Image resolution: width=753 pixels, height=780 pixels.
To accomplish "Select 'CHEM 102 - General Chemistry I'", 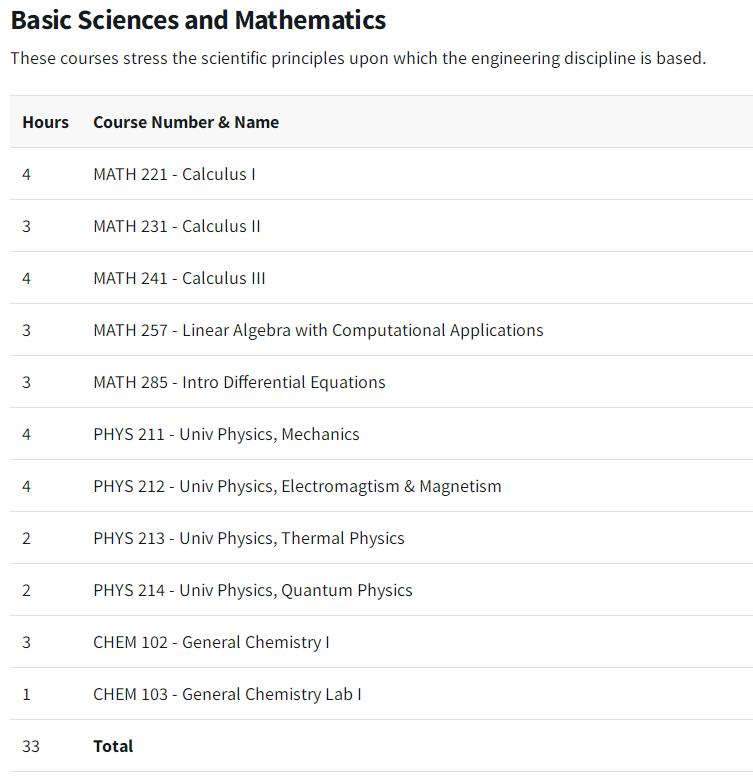I will pyautogui.click(x=211, y=642).
